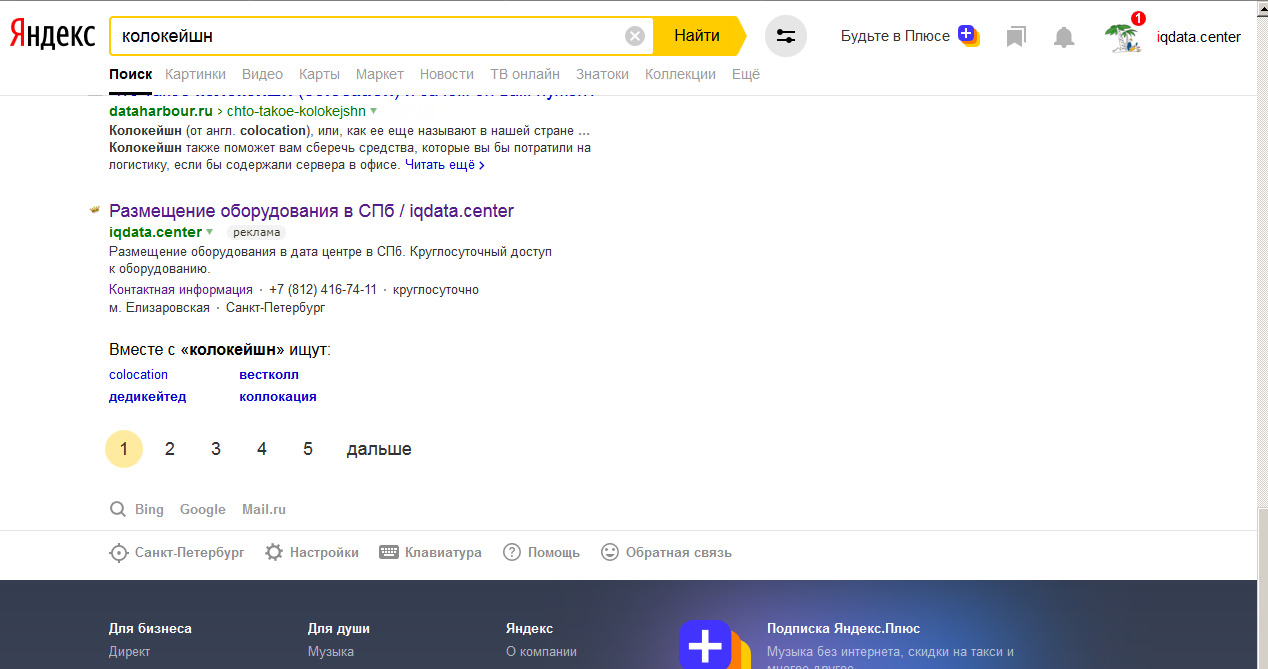Search related query вестколл
1268x669 pixels.
point(269,375)
